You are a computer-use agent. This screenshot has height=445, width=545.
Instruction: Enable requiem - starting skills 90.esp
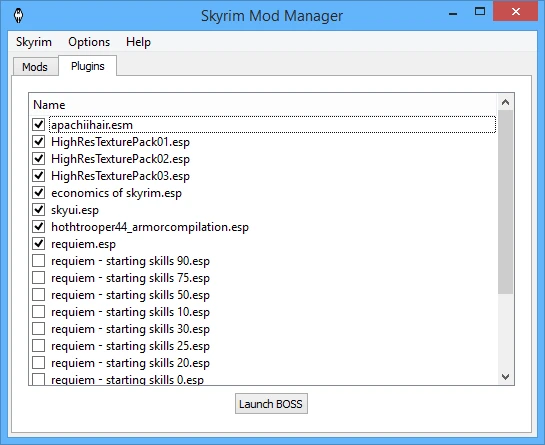[39, 261]
